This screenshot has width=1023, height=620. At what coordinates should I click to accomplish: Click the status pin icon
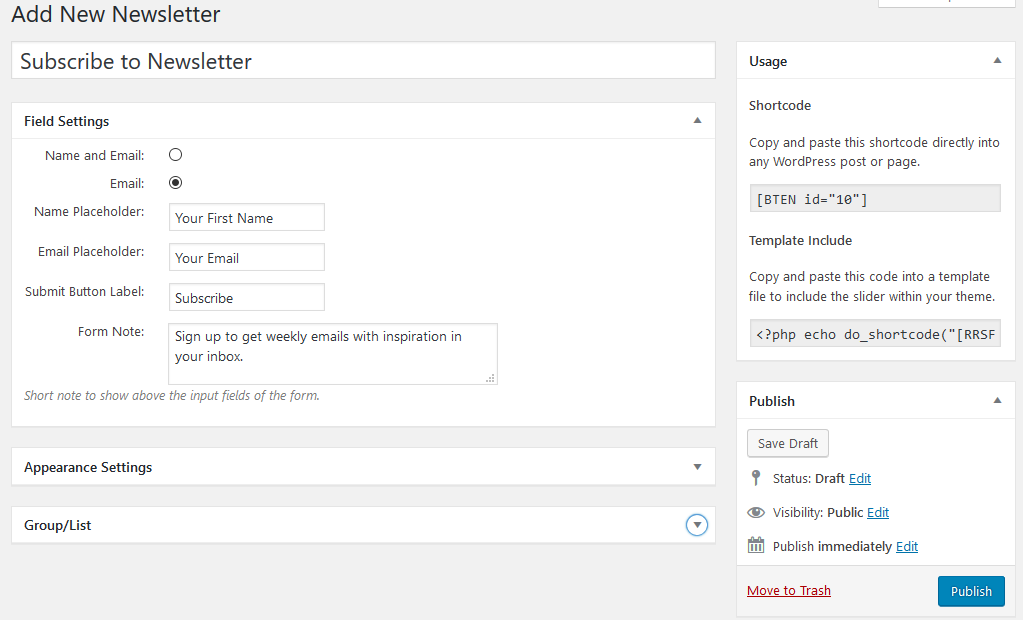(756, 478)
